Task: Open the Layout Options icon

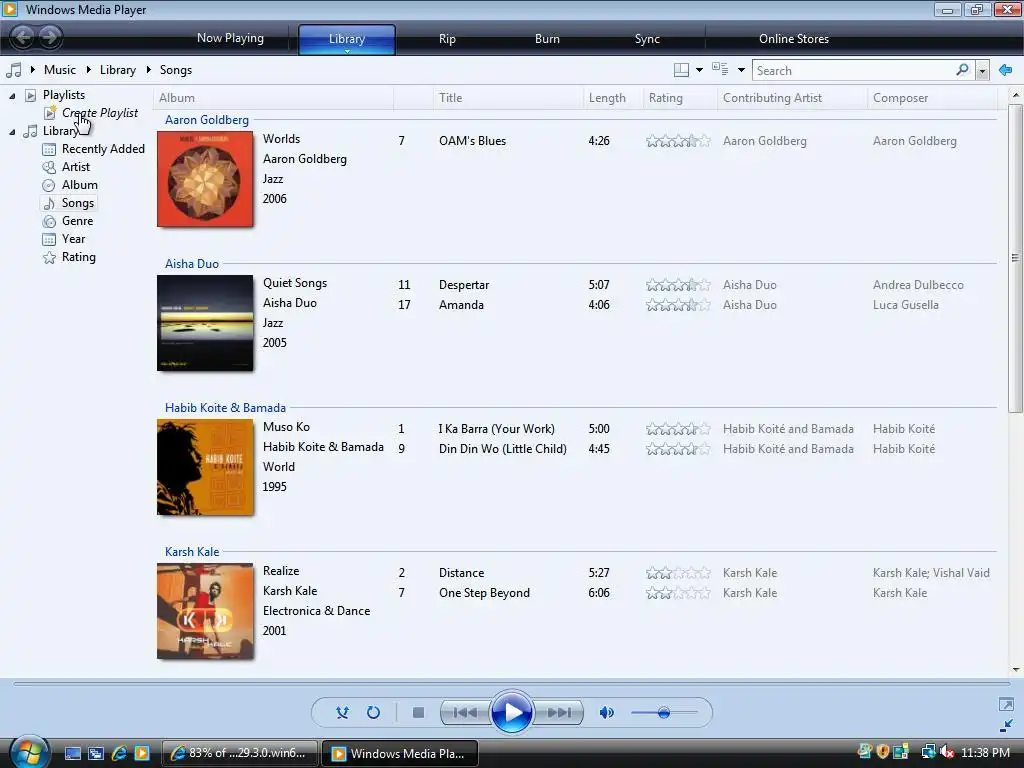Action: [x=681, y=70]
